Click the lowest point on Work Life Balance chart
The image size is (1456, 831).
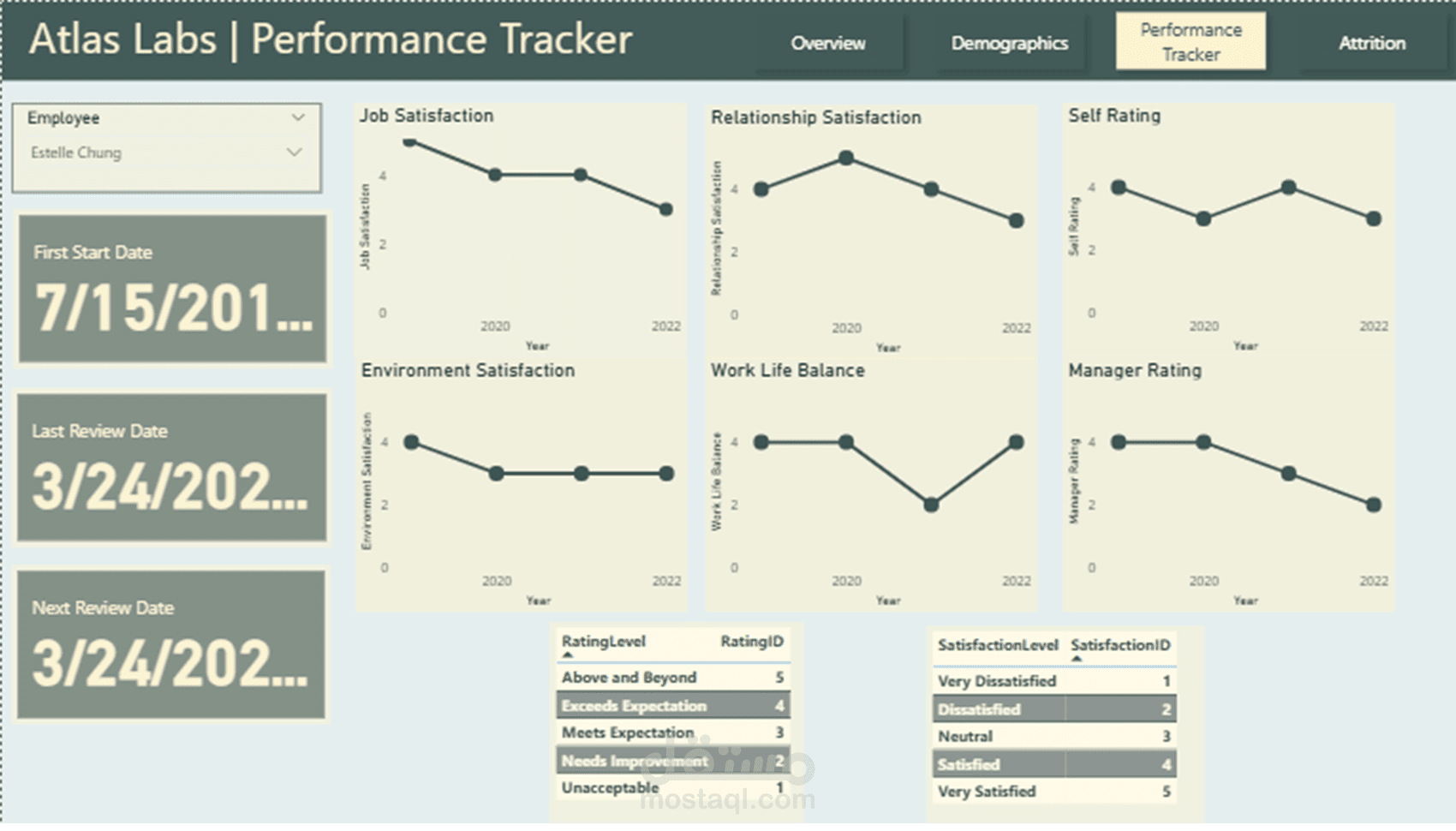931,505
